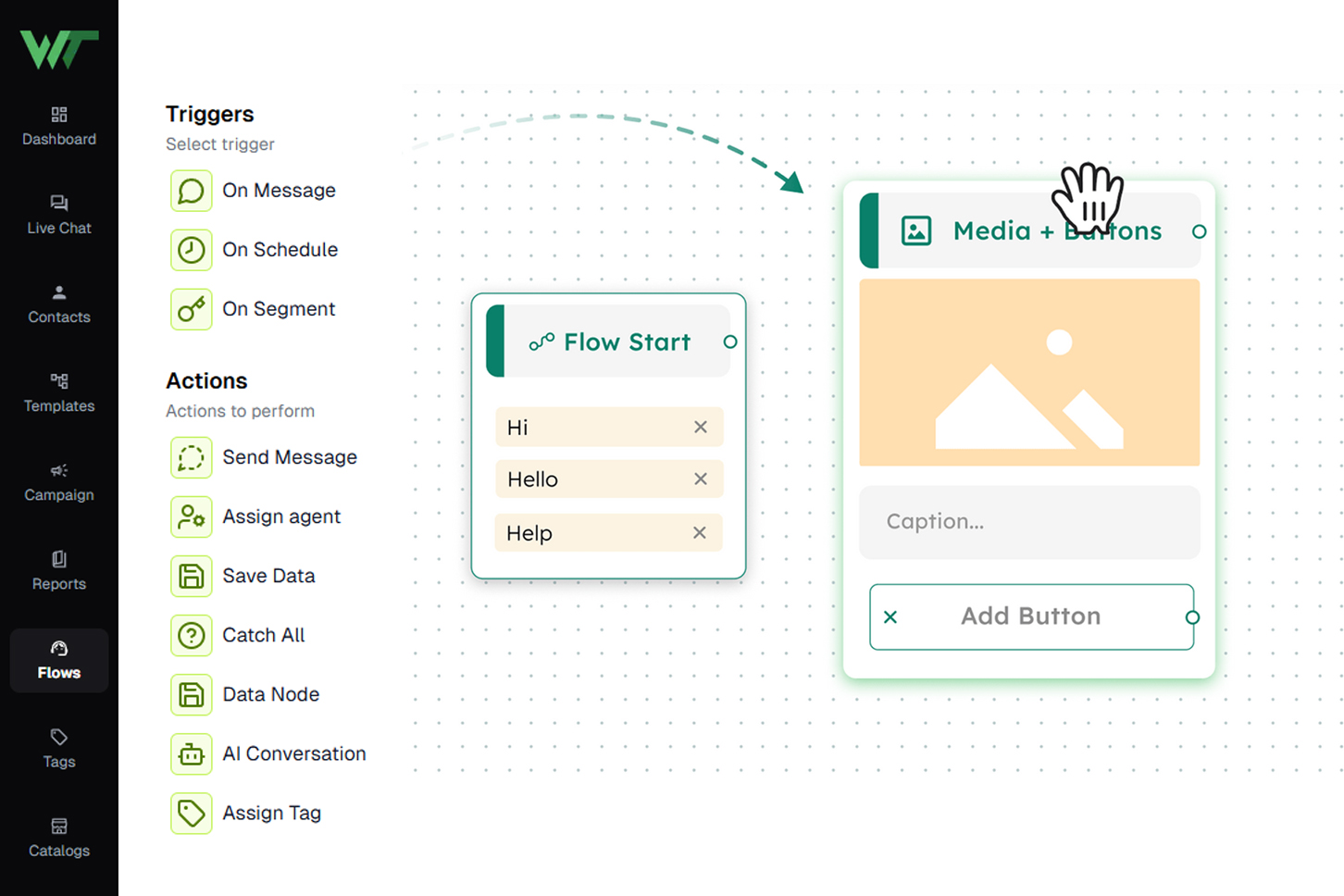1344x896 pixels.
Task: Open the Flows section in the sidebar
Action: pos(58,660)
